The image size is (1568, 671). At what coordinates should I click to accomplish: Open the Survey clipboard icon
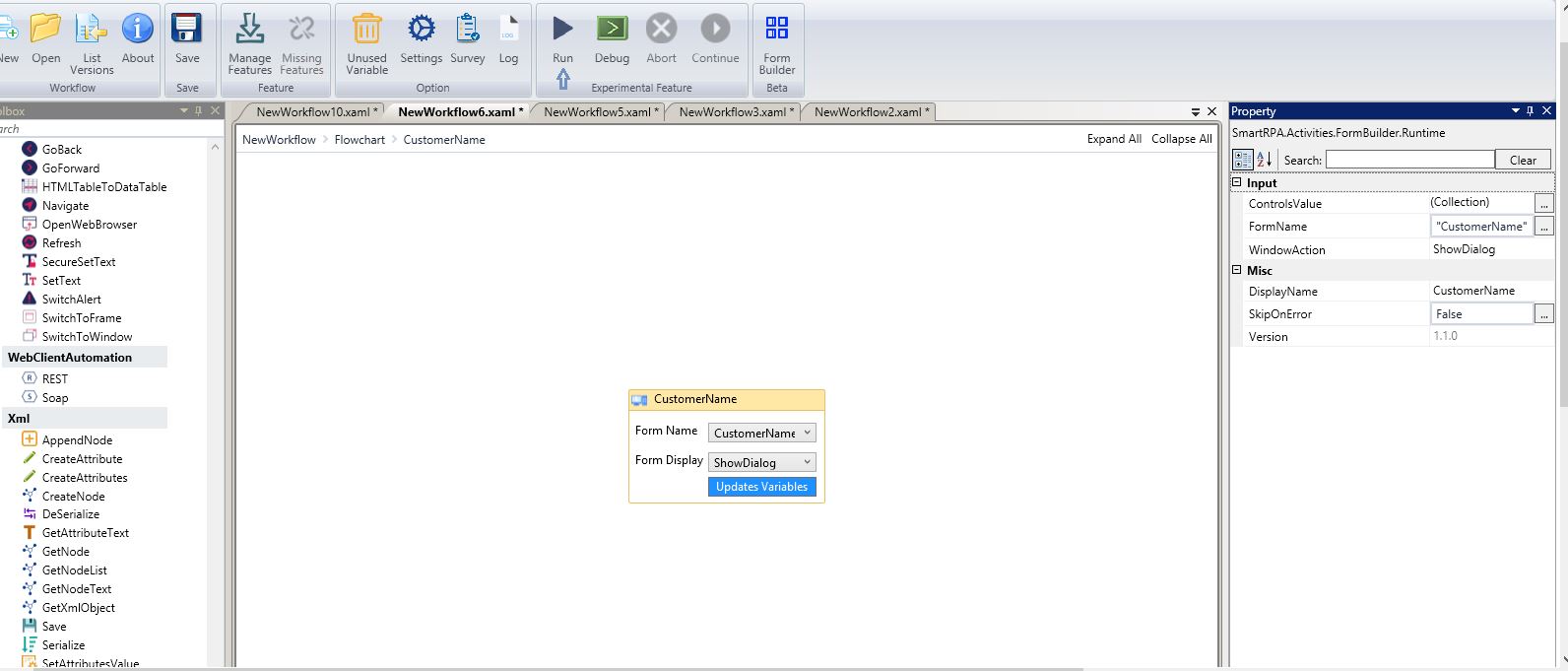[467, 31]
